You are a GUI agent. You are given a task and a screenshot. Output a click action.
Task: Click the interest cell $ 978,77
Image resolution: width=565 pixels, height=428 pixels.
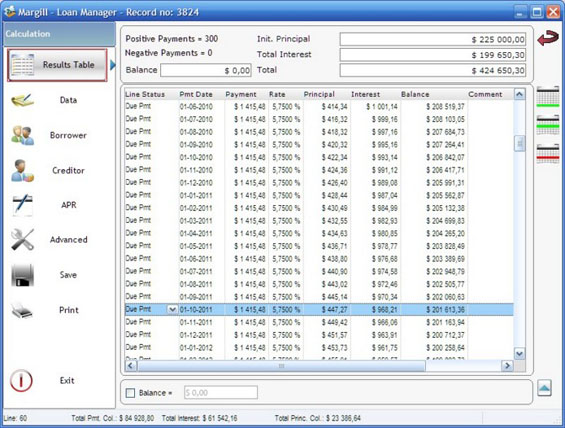pyautogui.click(x=384, y=246)
